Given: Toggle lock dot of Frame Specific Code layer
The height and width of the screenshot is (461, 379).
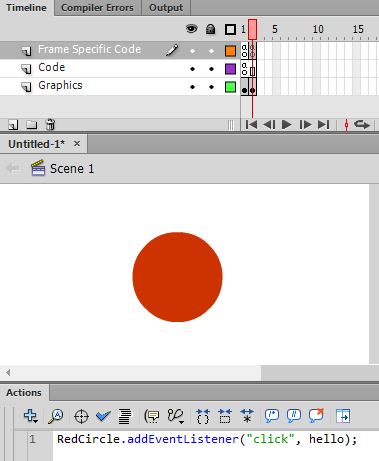Looking at the screenshot, I should 211,51.
